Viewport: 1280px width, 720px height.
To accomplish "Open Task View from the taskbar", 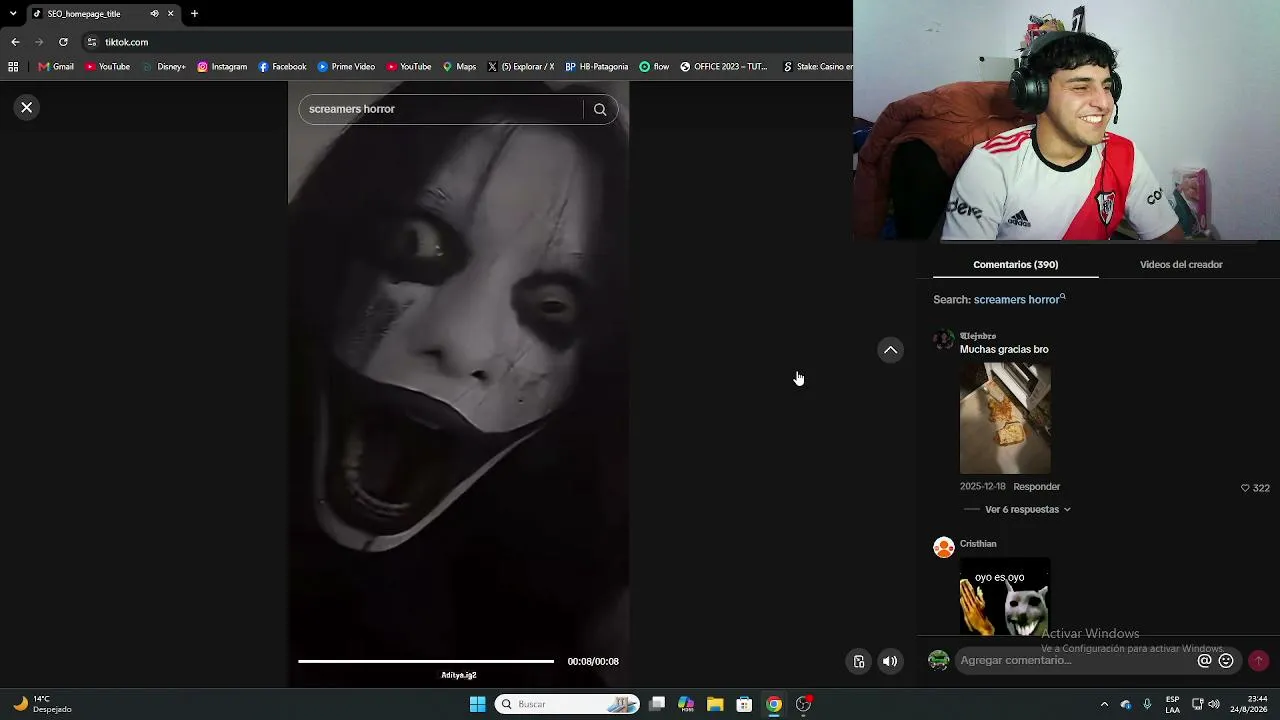I will point(657,704).
